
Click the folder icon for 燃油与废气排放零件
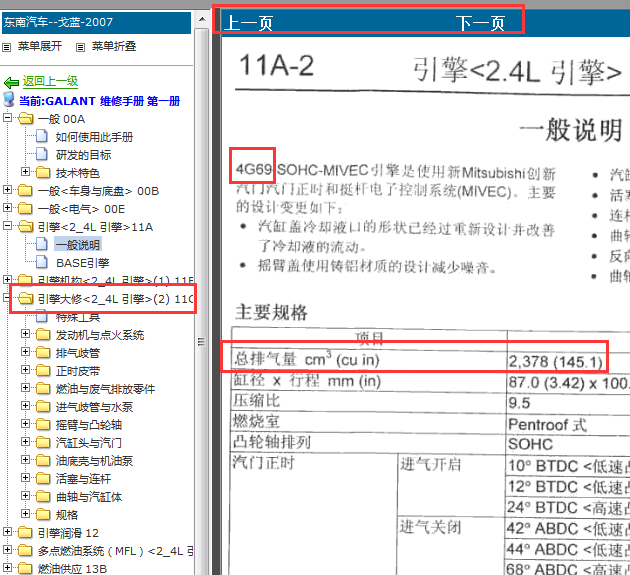click(x=43, y=388)
